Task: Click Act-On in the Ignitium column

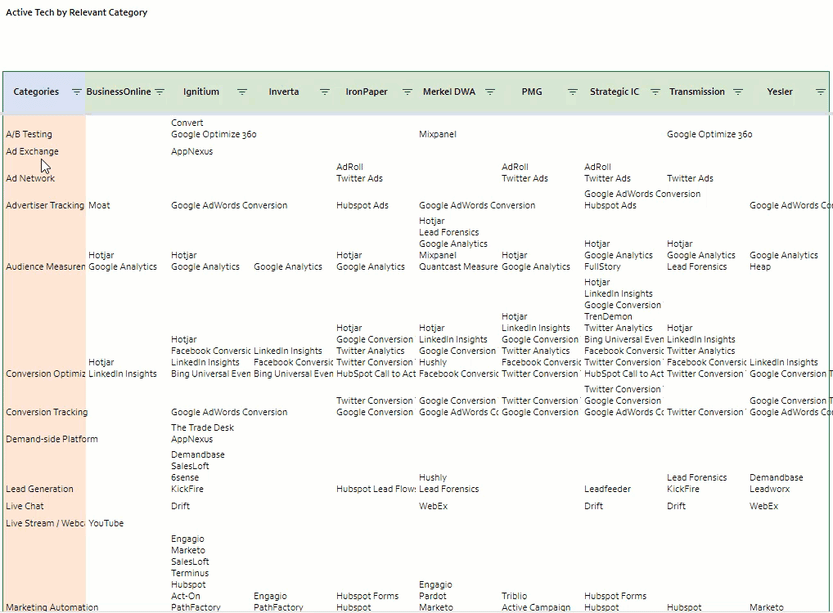Action: click(185, 596)
